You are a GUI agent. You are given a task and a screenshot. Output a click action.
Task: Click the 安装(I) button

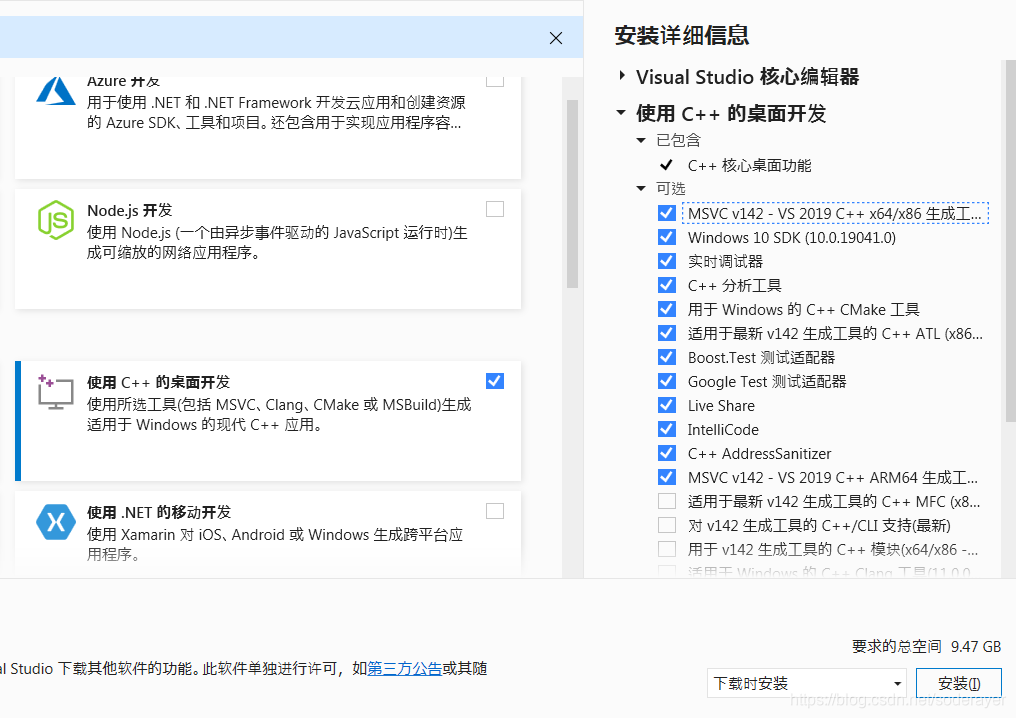[959, 683]
